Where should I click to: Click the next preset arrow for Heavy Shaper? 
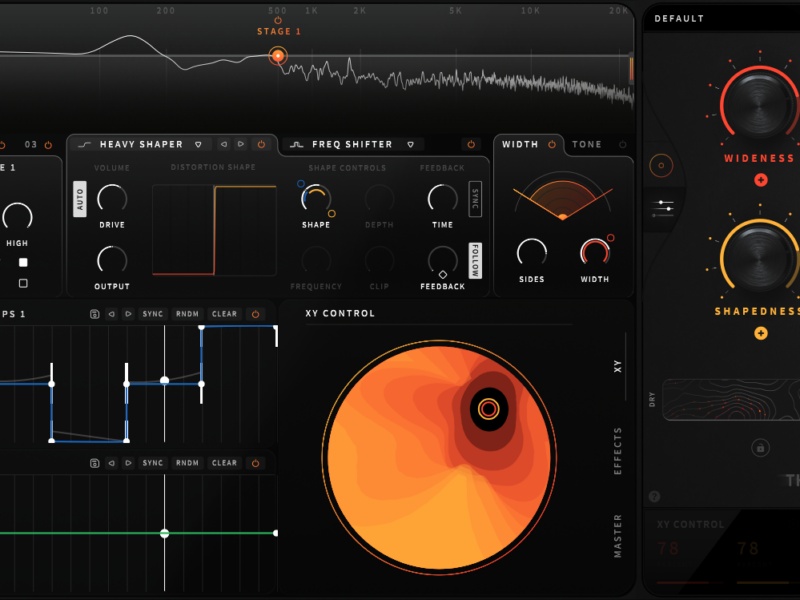click(x=240, y=145)
